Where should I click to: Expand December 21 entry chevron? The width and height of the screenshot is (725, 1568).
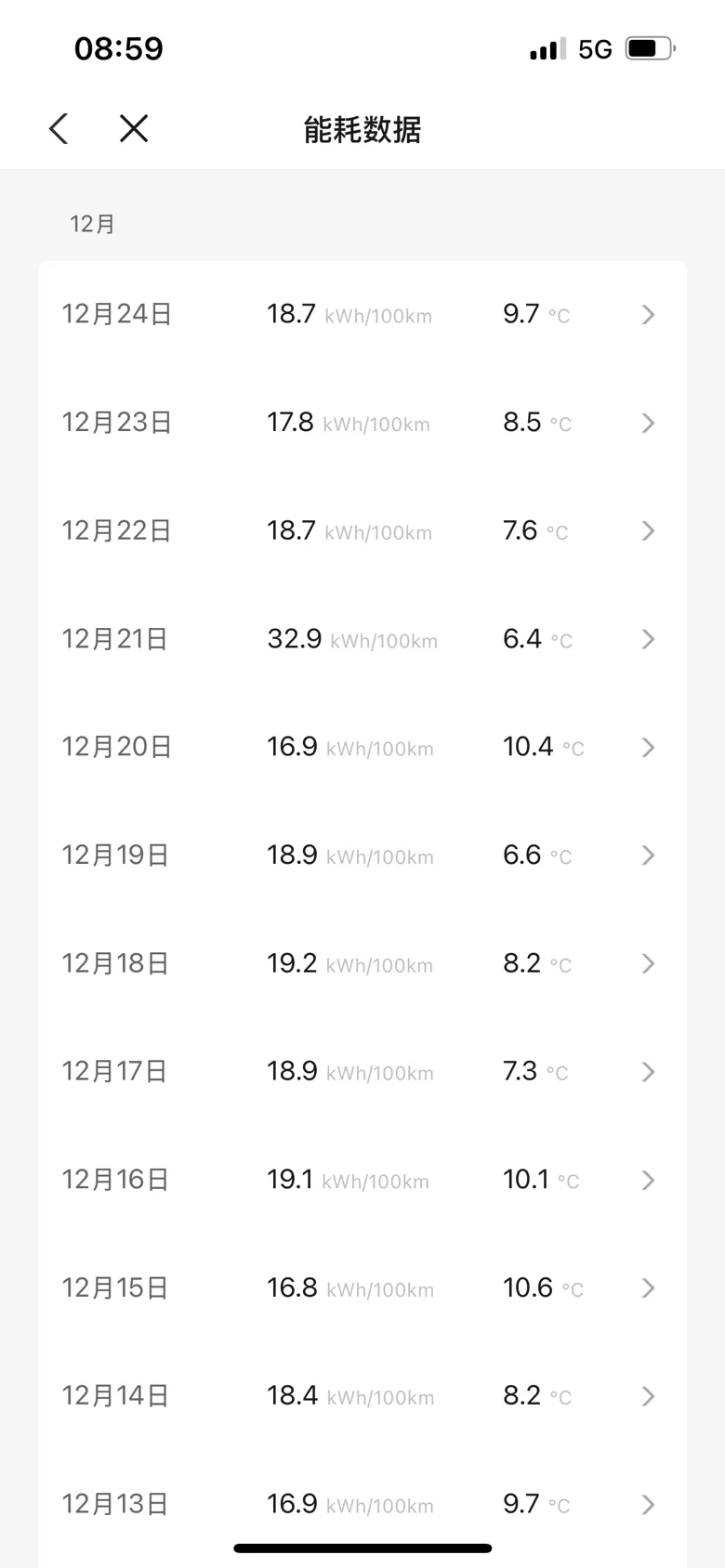(649, 639)
